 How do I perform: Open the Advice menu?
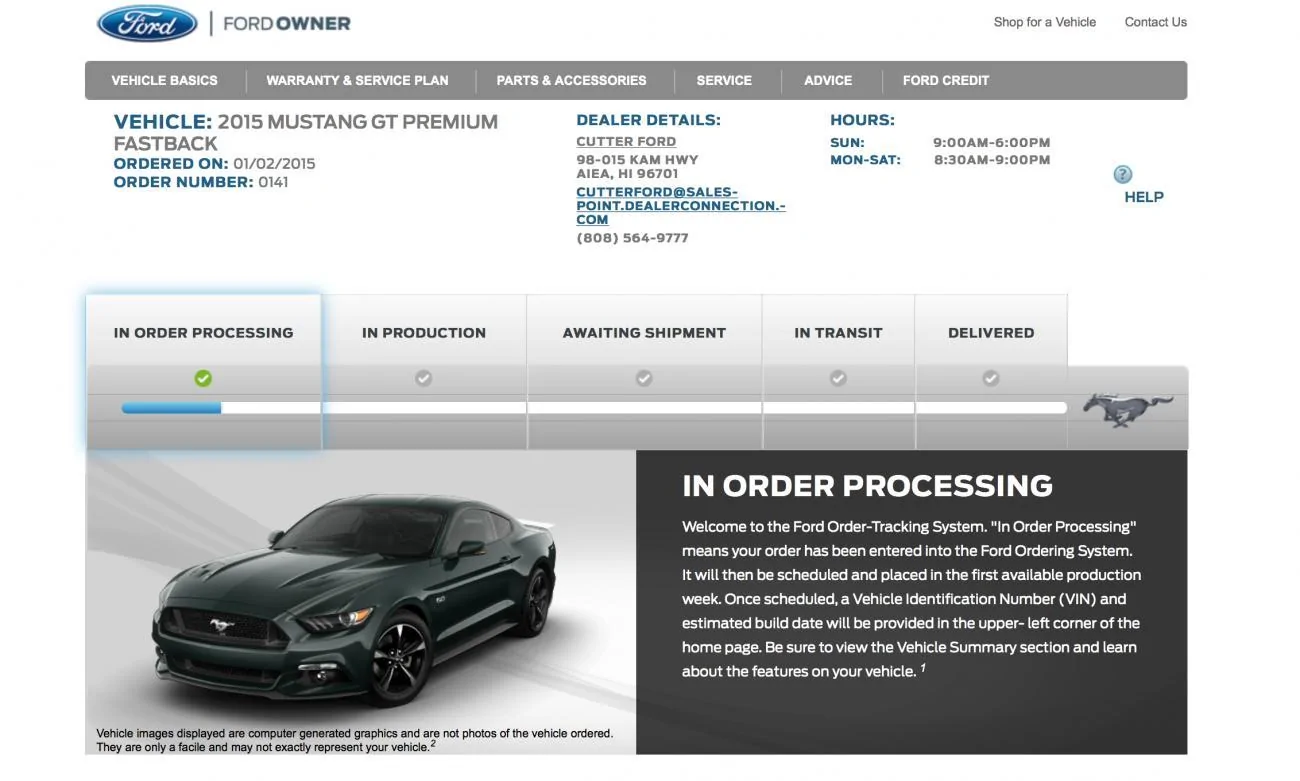pos(828,80)
